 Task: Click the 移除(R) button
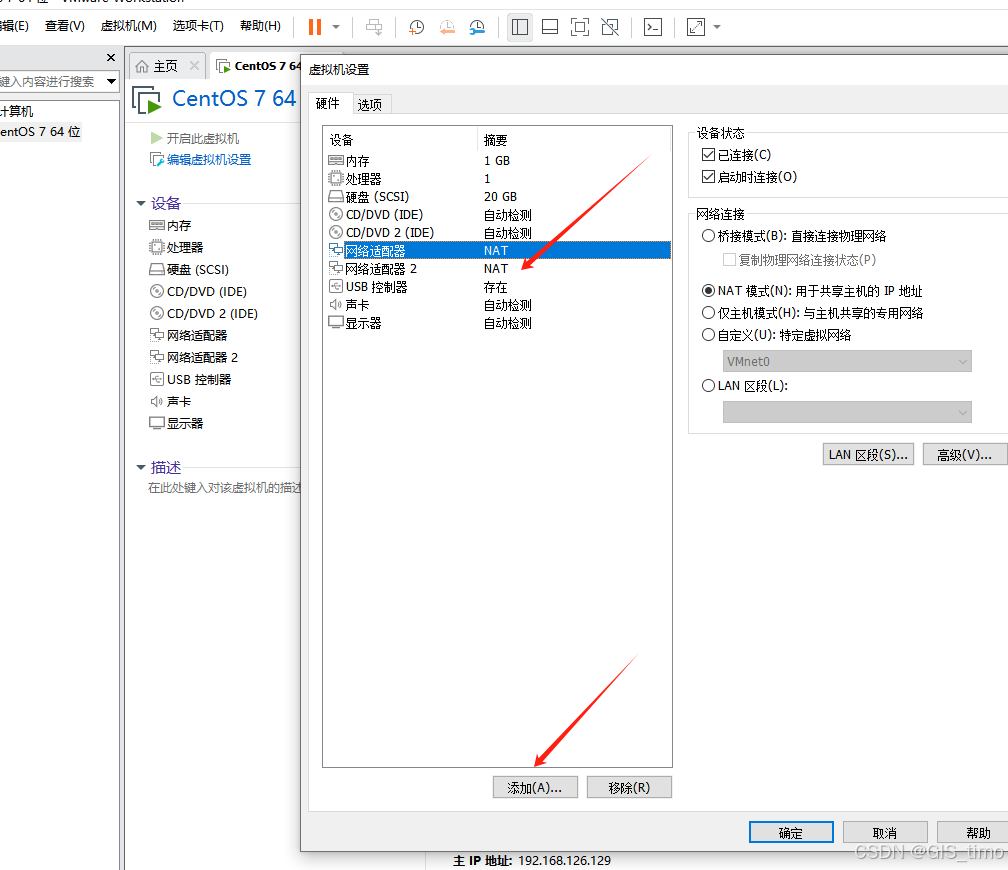tap(629, 787)
